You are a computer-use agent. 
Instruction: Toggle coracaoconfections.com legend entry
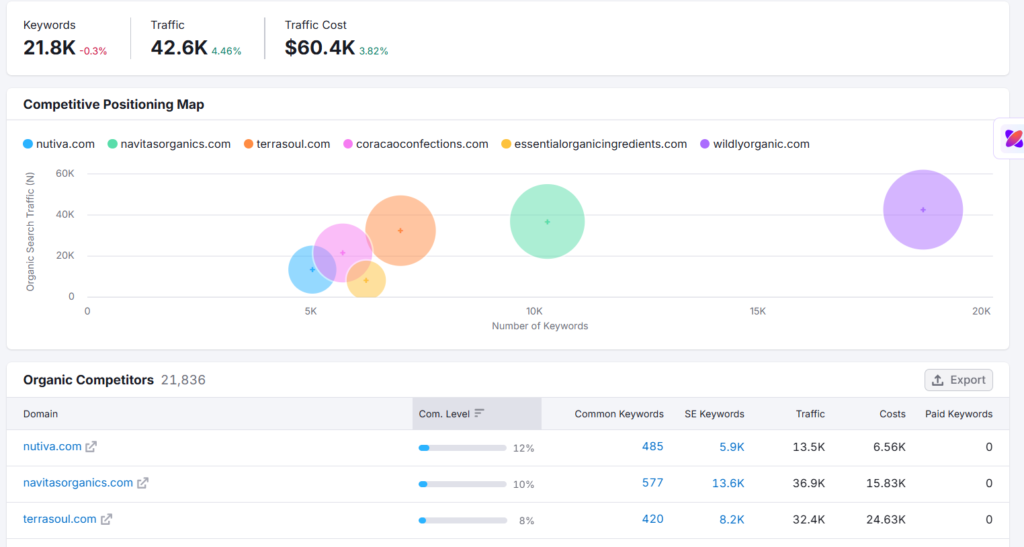click(416, 144)
